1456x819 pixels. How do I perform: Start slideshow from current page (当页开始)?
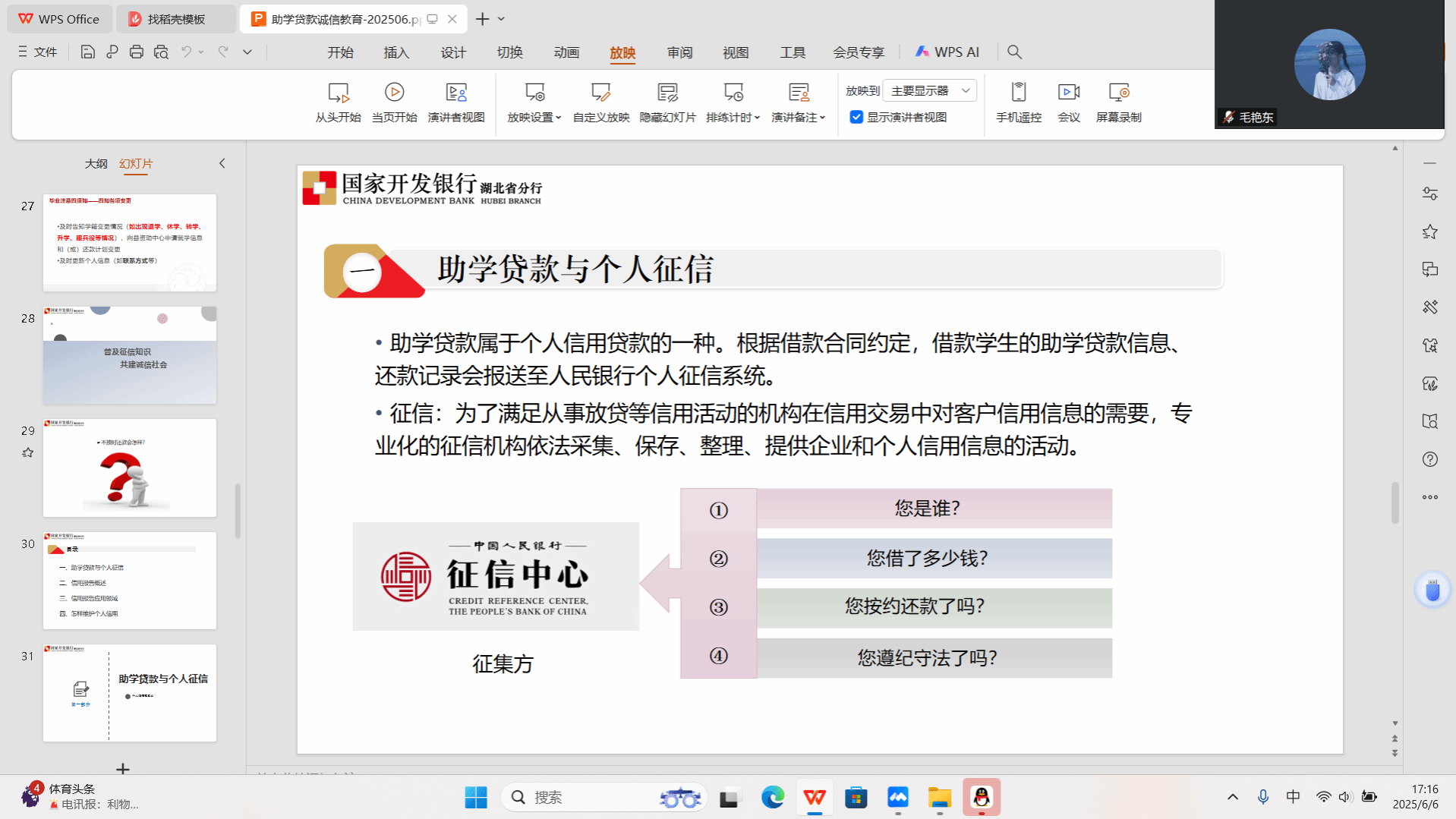coord(394,102)
